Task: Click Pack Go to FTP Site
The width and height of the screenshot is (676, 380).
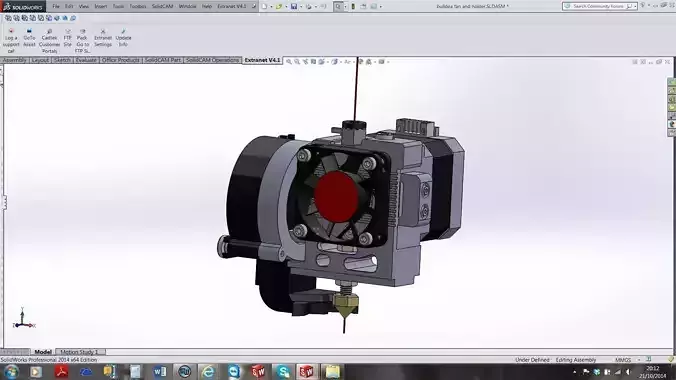Action: tap(82, 41)
